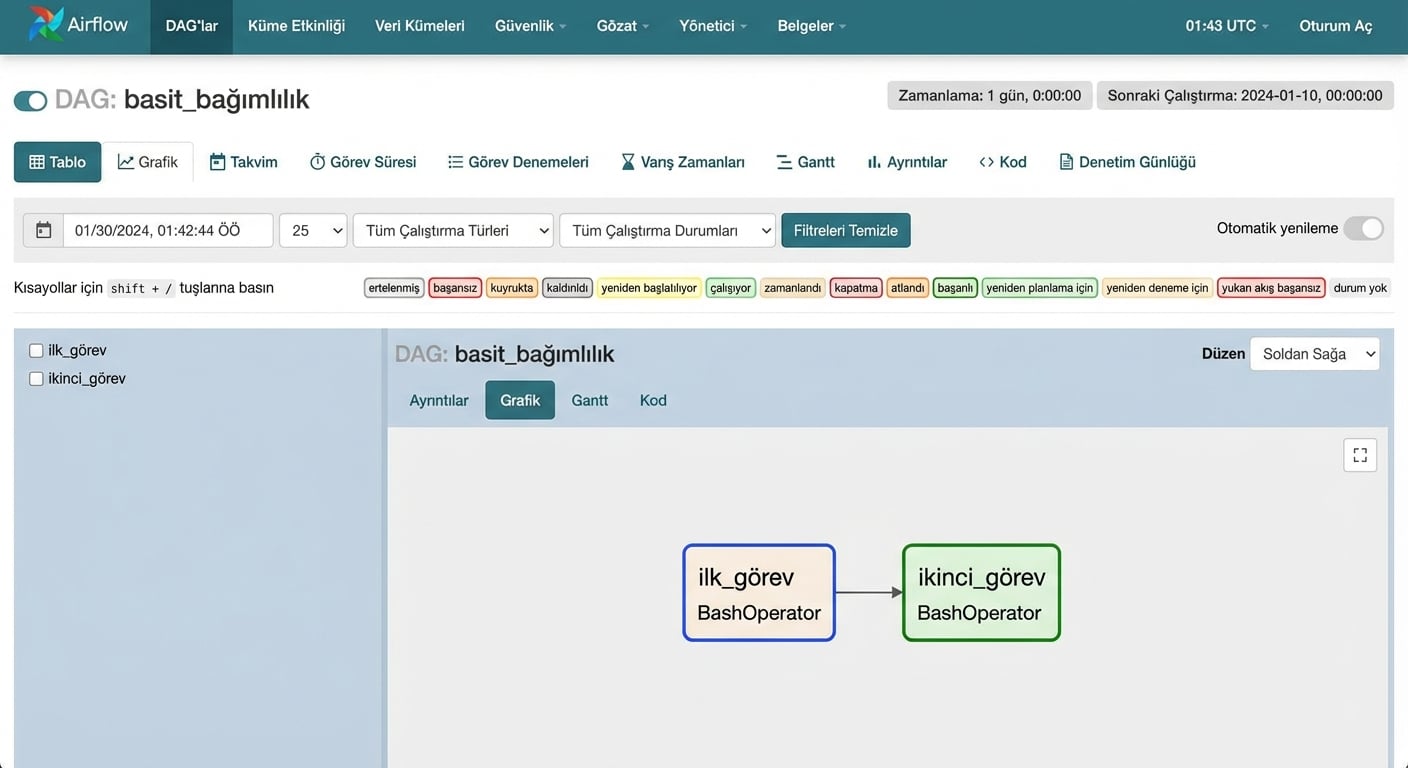
Task: Open the Gantt chart view
Action: pyautogui.click(x=805, y=162)
